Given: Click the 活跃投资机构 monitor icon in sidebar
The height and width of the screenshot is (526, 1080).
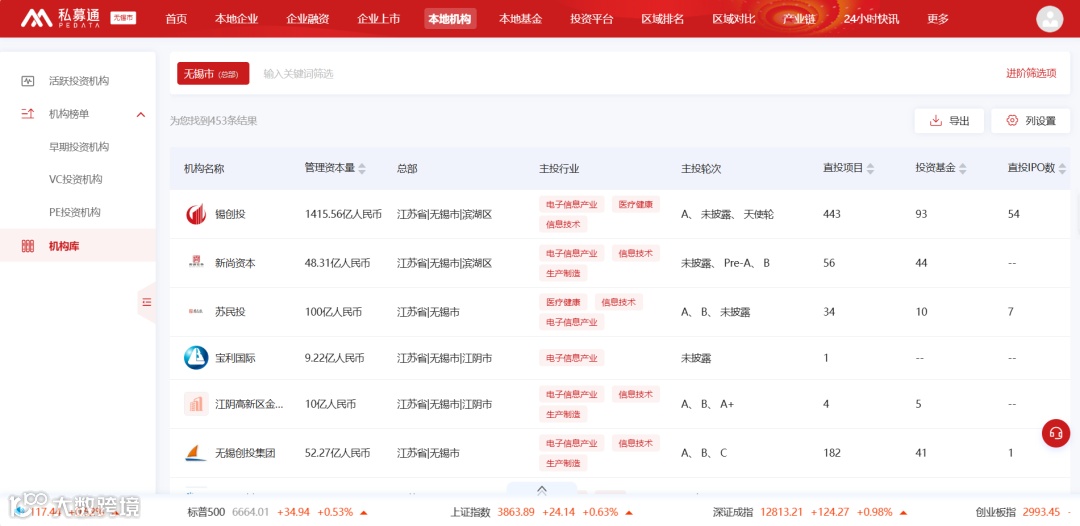Looking at the screenshot, I should click(x=28, y=81).
